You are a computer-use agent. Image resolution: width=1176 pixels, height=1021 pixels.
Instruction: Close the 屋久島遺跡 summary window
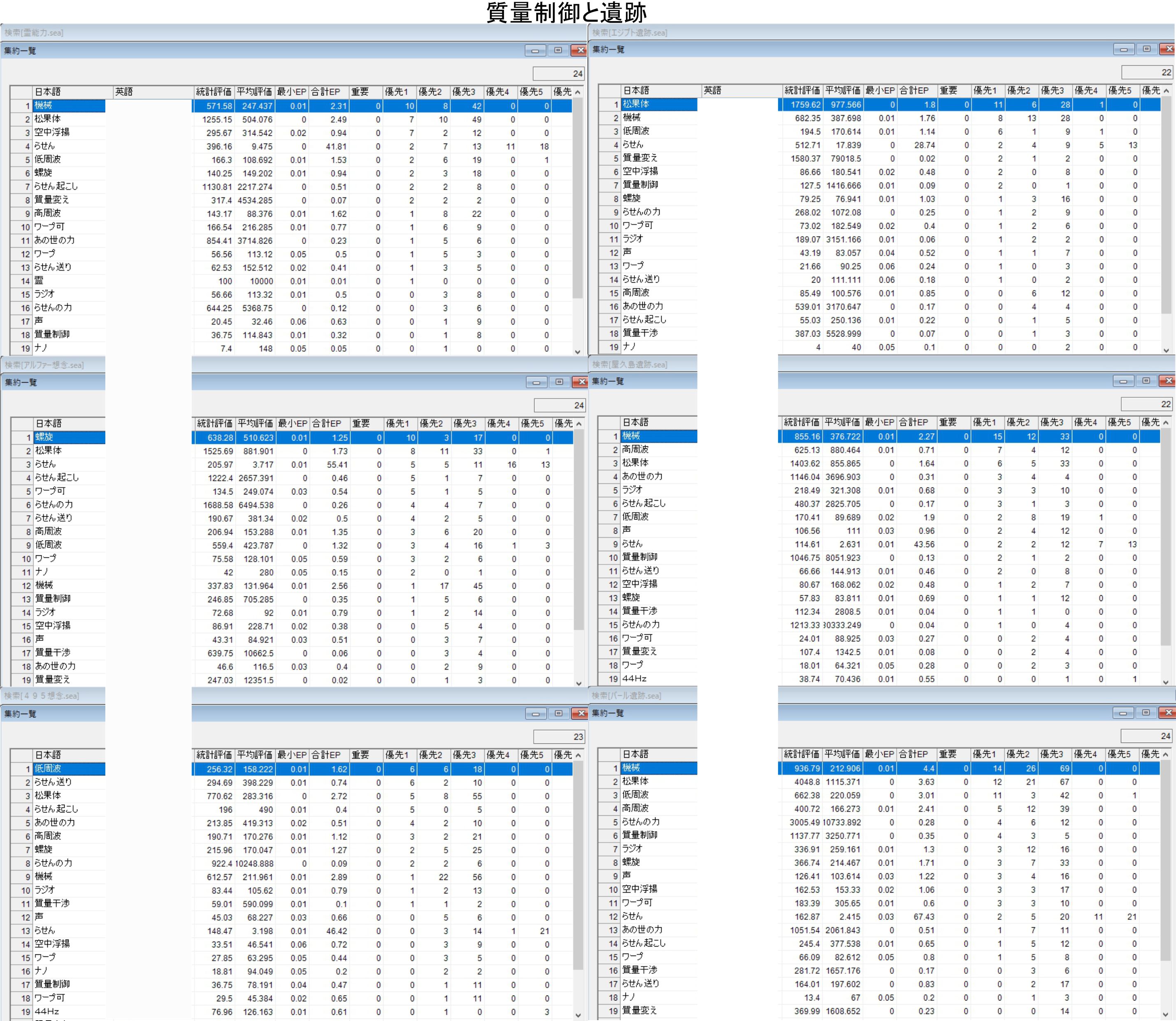point(1167,381)
